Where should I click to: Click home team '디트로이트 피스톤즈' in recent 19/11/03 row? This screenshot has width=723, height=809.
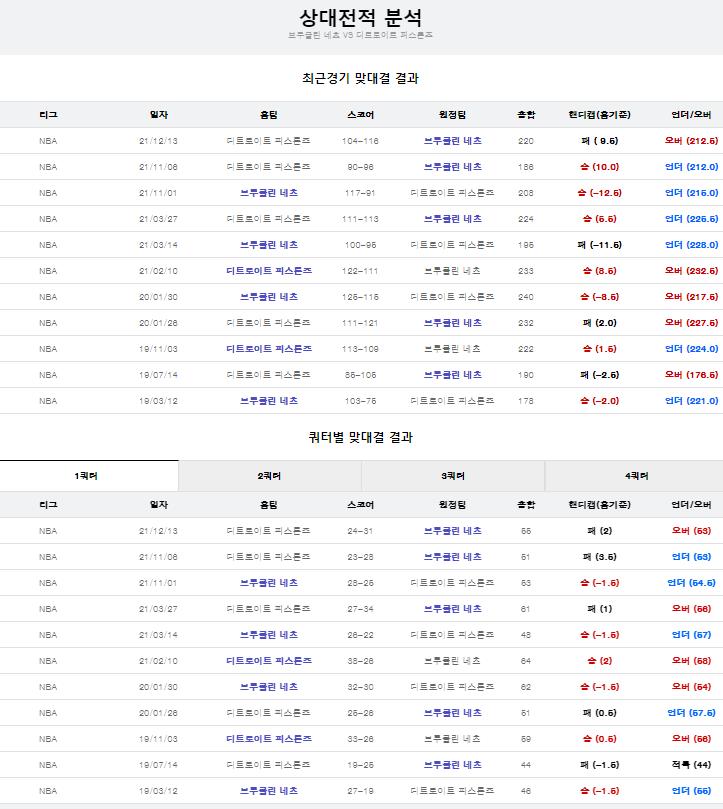pyautogui.click(x=269, y=349)
